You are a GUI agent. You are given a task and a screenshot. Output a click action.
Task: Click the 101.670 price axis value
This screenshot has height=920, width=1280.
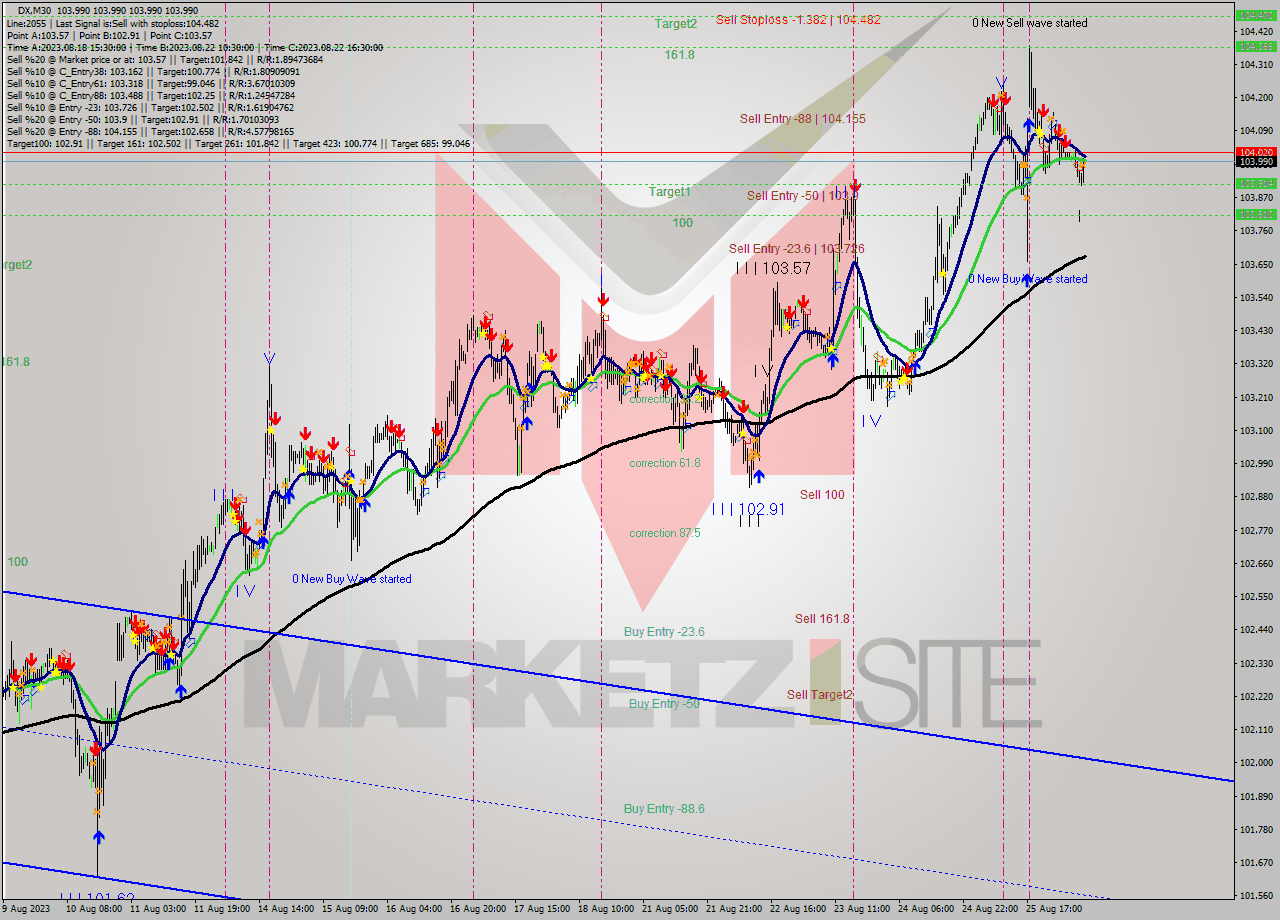1256,862
